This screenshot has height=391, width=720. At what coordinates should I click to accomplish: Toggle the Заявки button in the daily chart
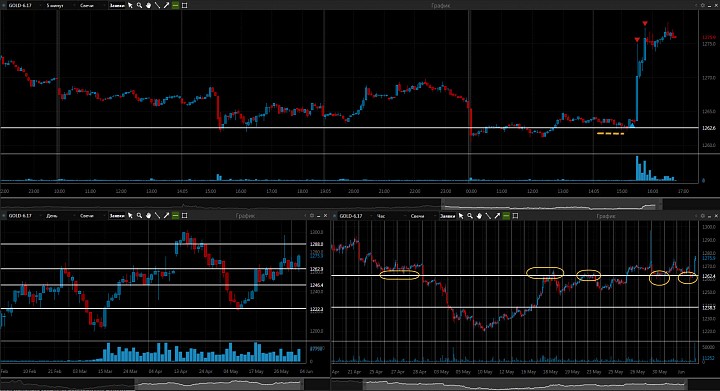pos(117,215)
